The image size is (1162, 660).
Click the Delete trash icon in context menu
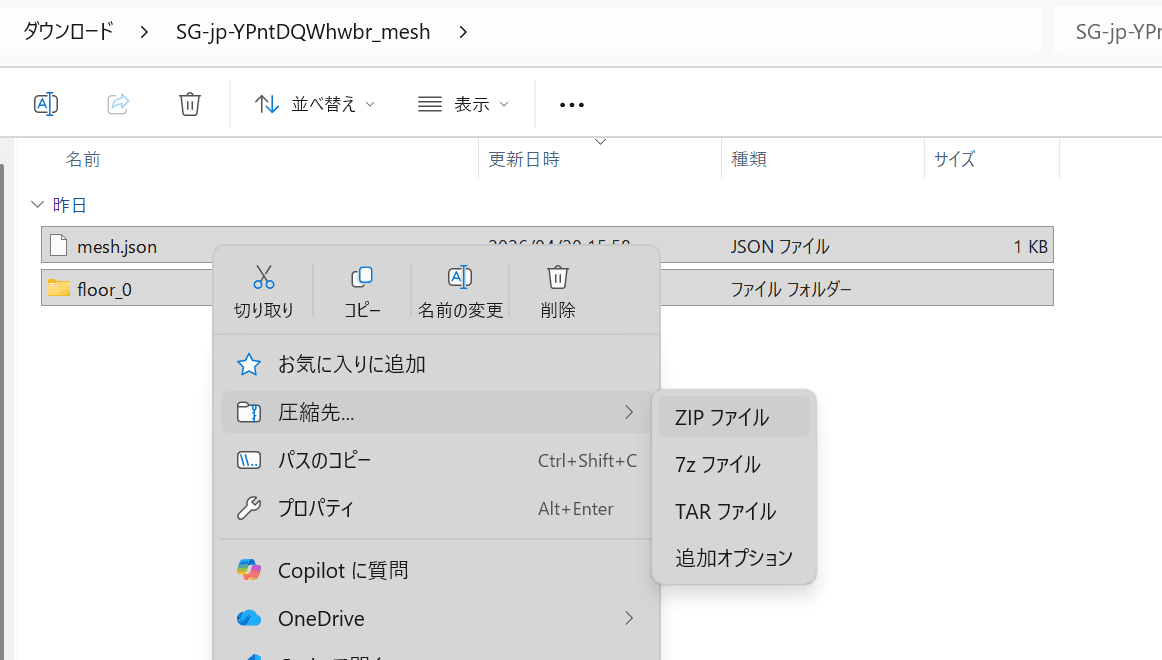558,277
